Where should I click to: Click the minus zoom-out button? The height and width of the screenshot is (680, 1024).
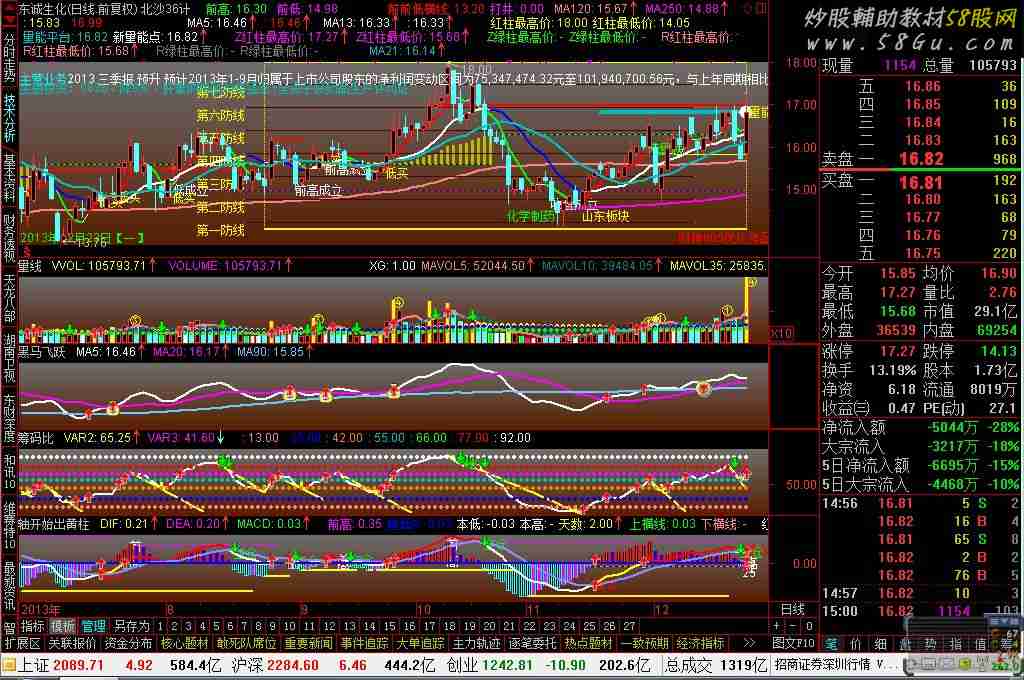click(x=793, y=626)
